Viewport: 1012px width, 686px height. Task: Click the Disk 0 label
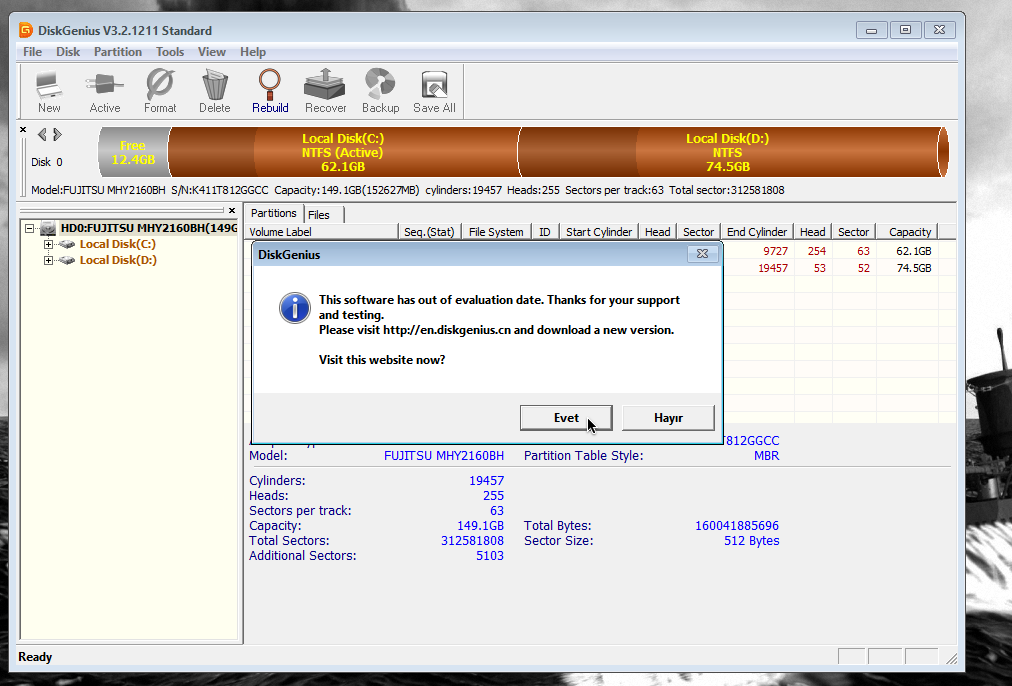click(46, 162)
